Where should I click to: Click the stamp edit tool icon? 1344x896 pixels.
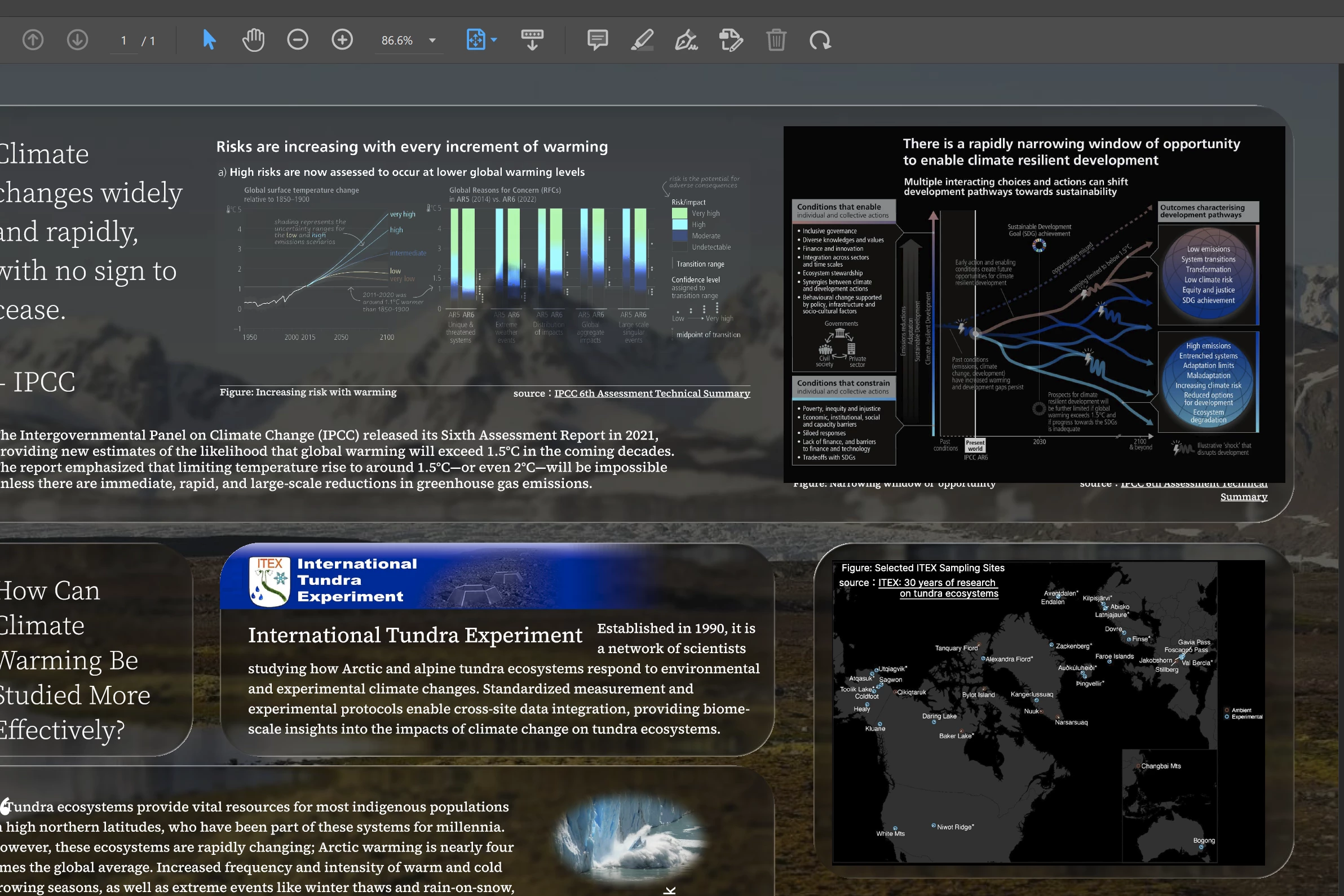(x=731, y=40)
